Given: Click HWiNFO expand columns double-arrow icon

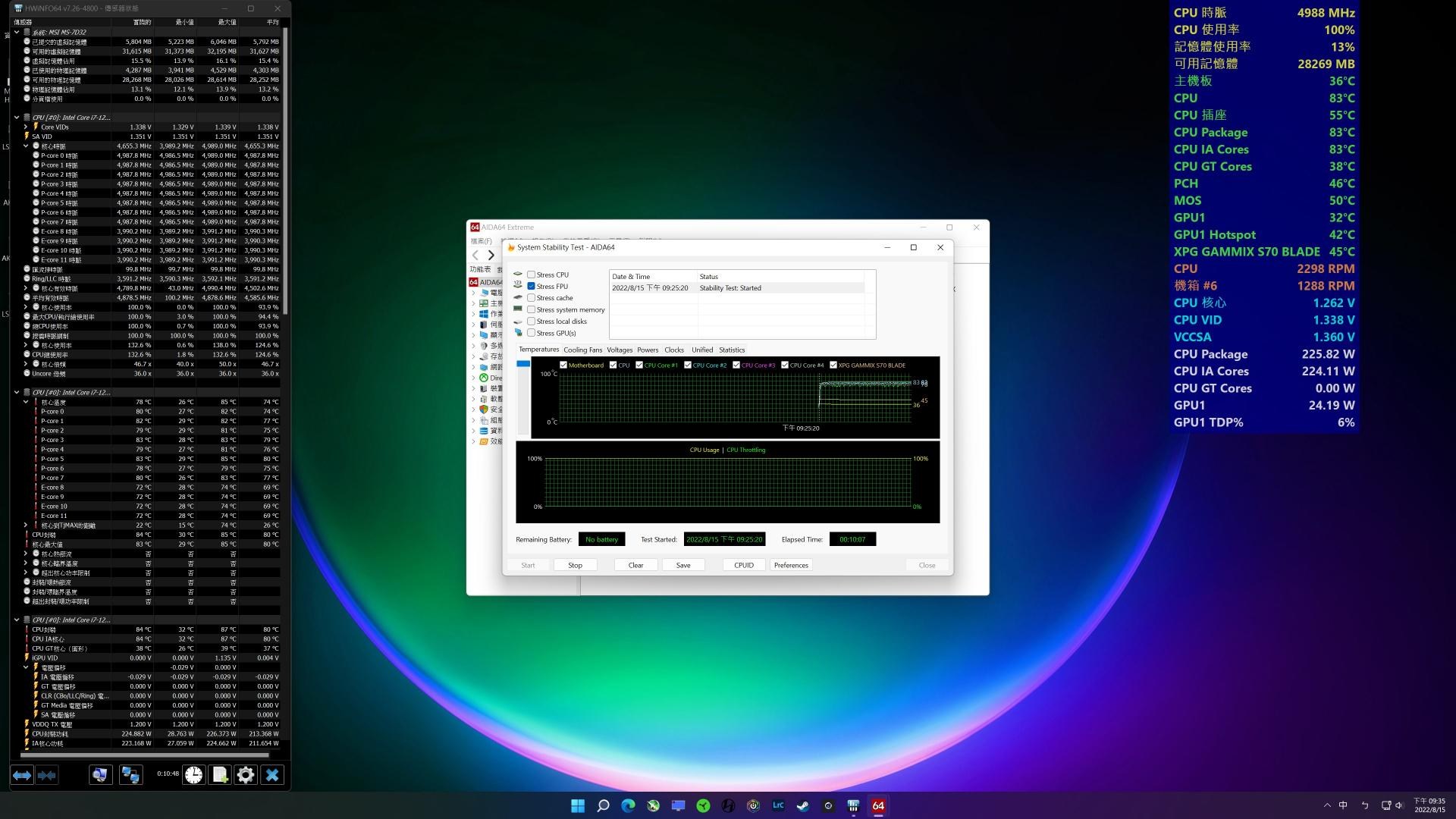Looking at the screenshot, I should click(x=22, y=775).
